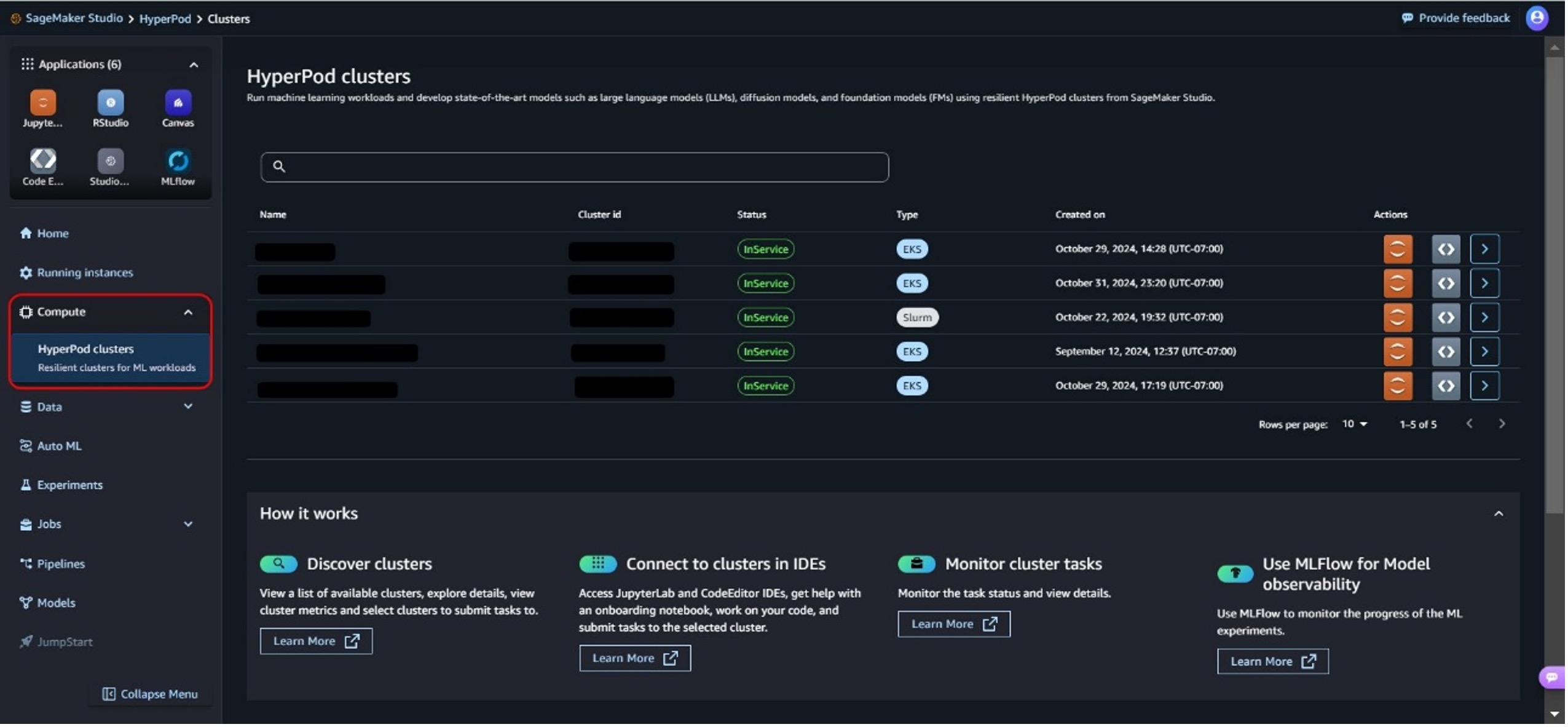Click Provide feedback link
Viewport: 1568px width, 727px height.
click(1457, 18)
